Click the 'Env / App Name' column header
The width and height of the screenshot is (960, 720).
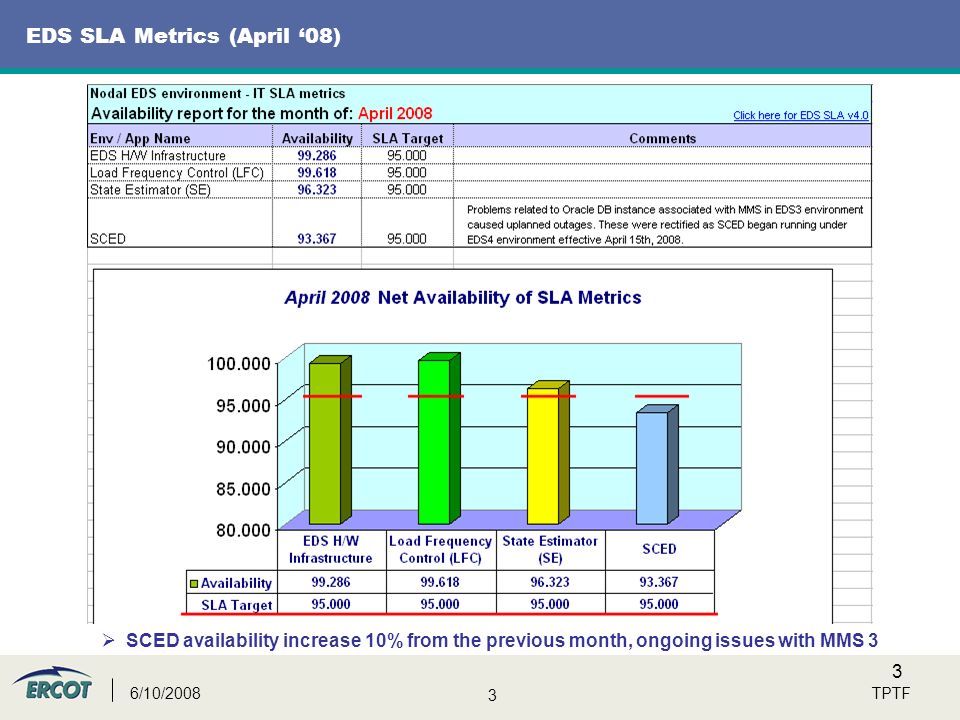tap(140, 138)
